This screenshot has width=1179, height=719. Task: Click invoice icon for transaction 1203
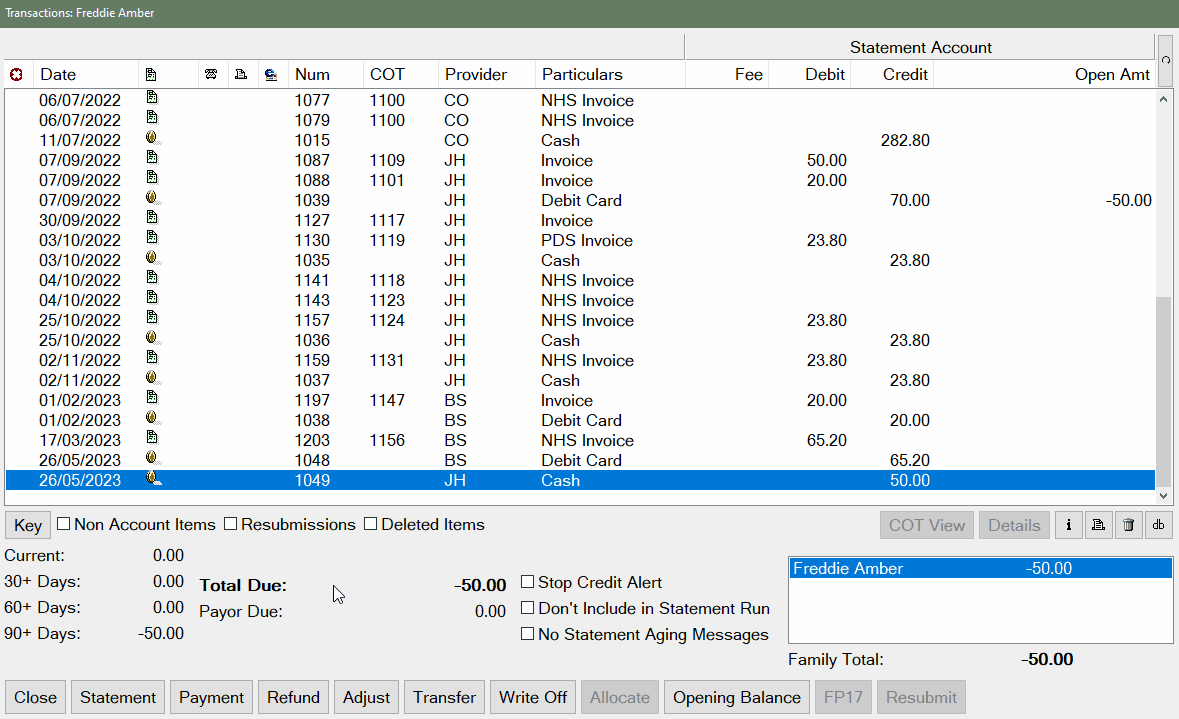152,438
